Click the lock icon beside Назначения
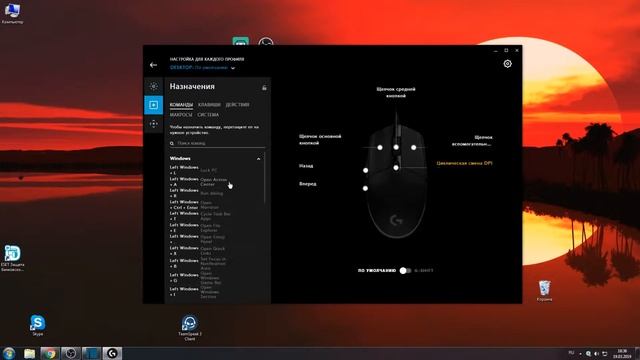Image resolution: width=640 pixels, height=360 pixels. pyautogui.click(x=264, y=87)
